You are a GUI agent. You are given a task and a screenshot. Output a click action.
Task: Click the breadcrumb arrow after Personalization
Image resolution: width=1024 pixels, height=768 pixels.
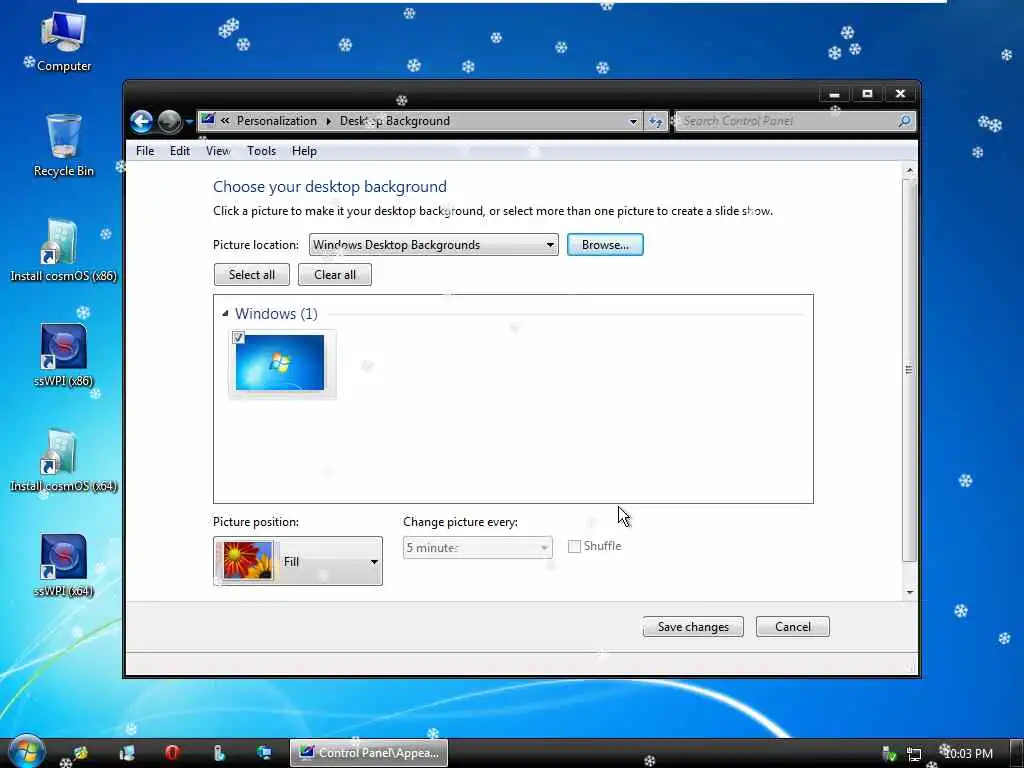[328, 121]
